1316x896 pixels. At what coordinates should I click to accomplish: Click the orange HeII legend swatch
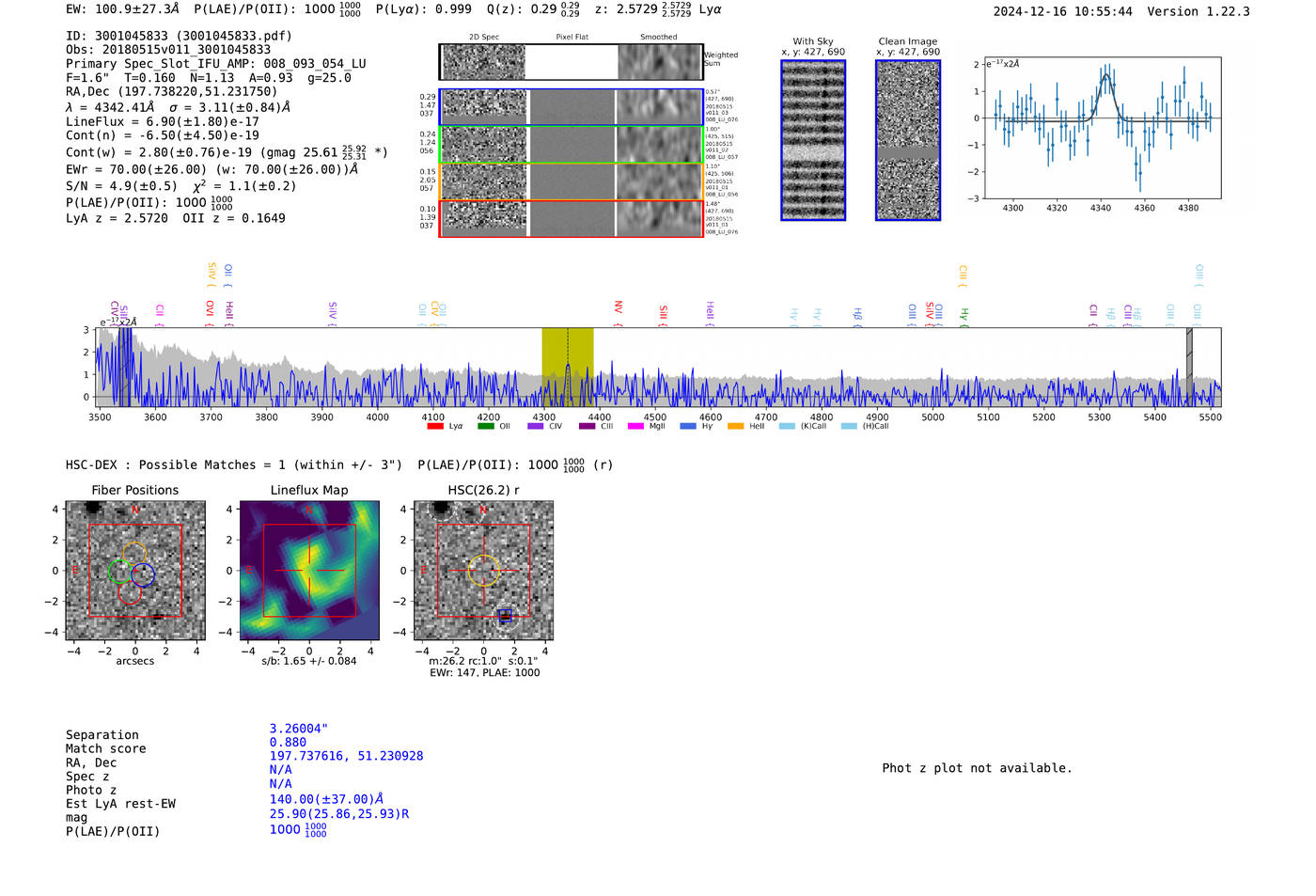[x=736, y=427]
